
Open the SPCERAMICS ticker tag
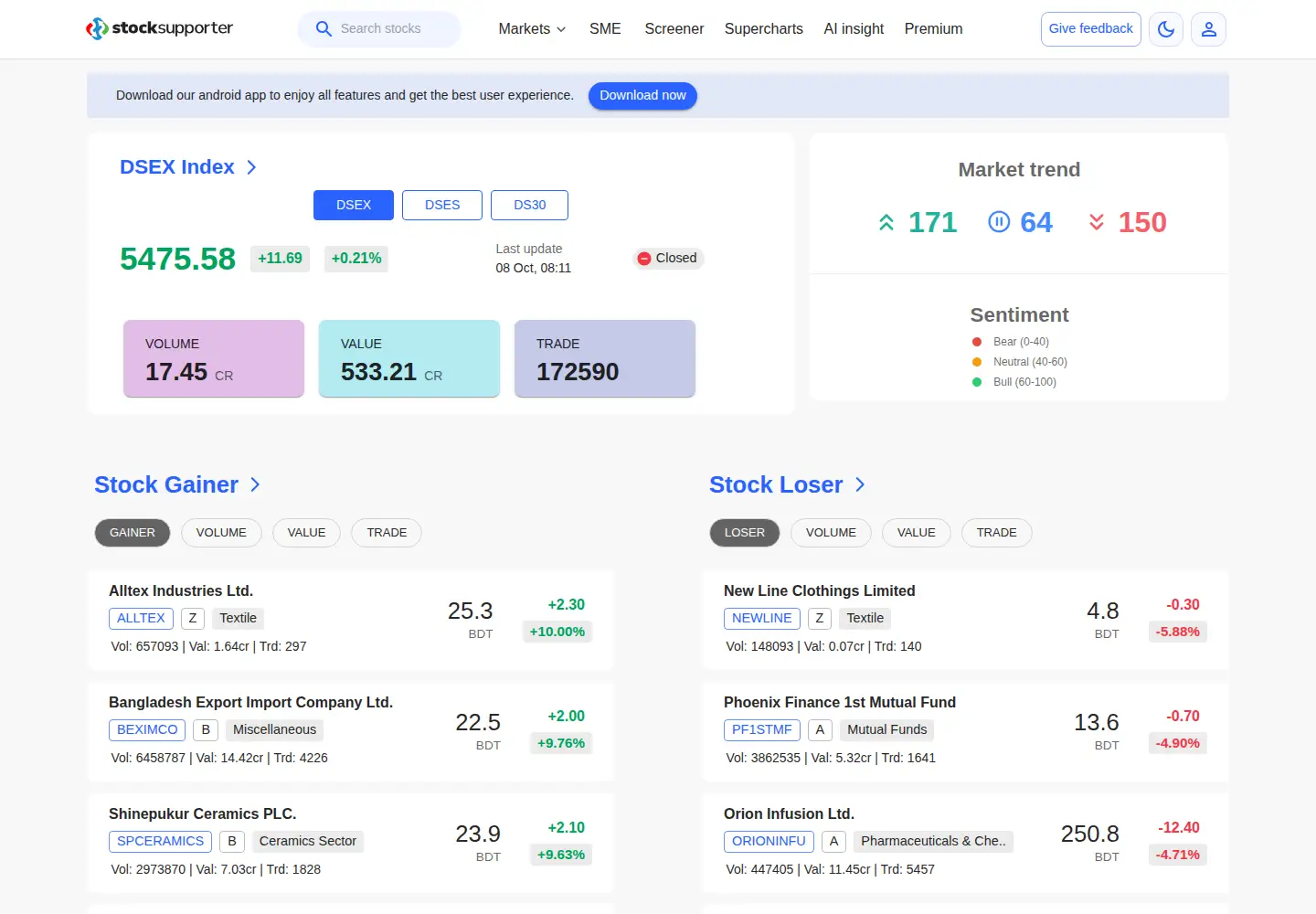160,842
